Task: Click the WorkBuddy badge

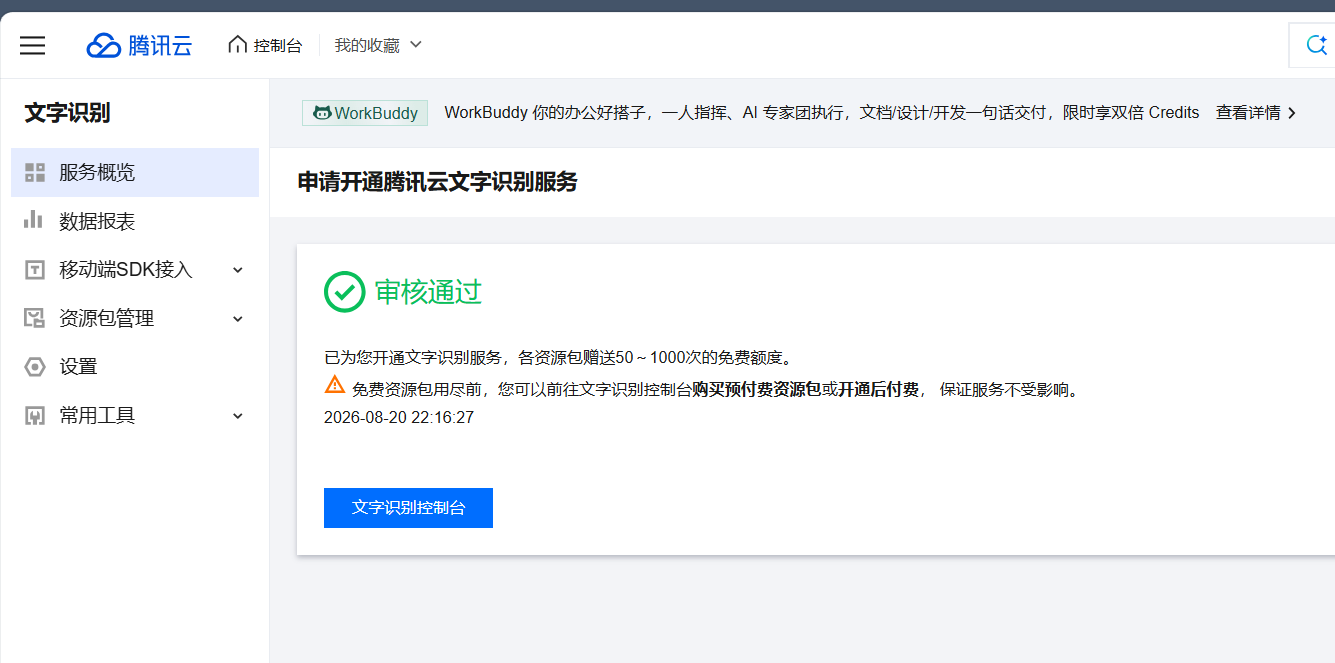Action: point(365,113)
